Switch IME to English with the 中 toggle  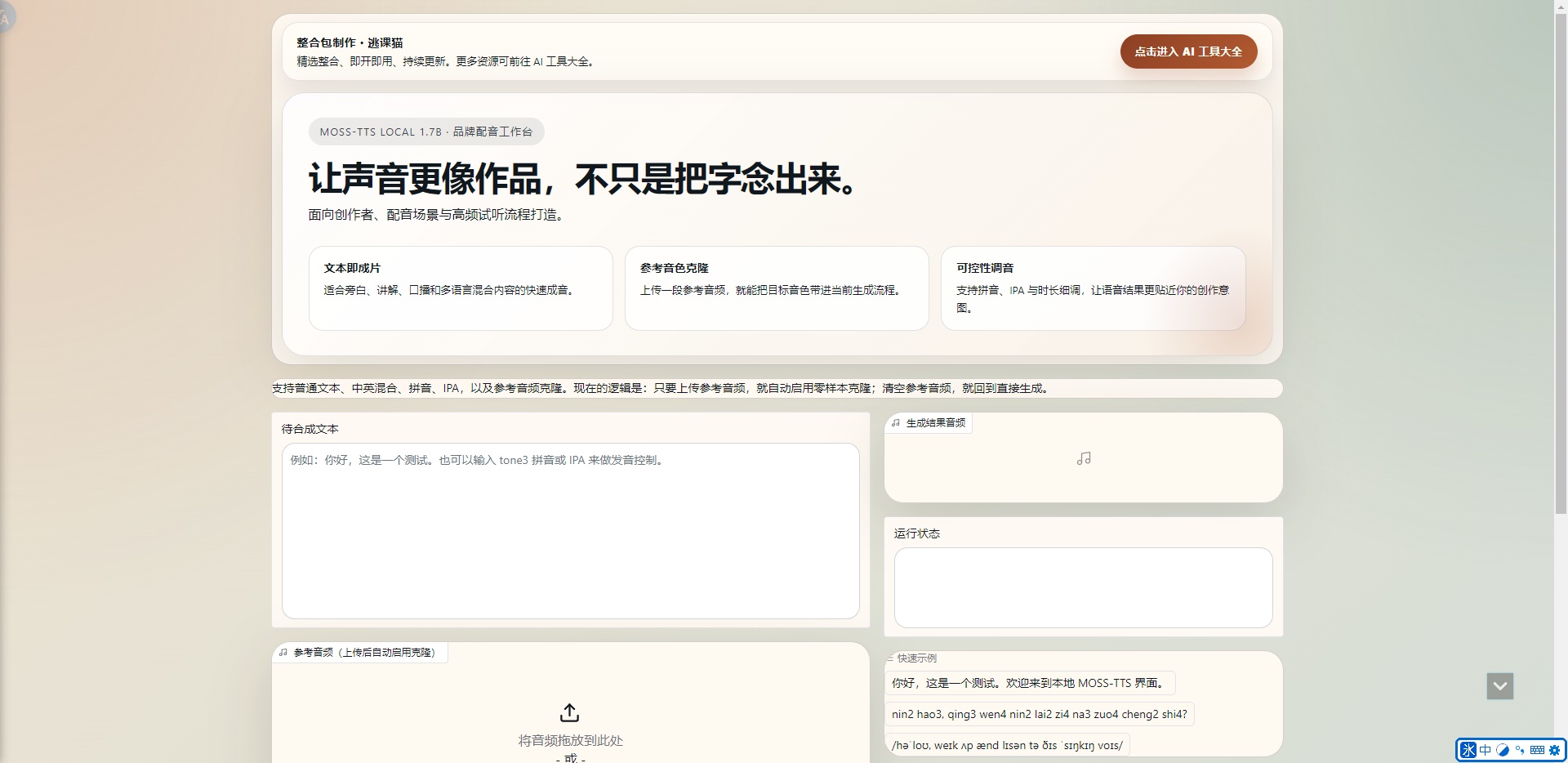click(x=1486, y=750)
